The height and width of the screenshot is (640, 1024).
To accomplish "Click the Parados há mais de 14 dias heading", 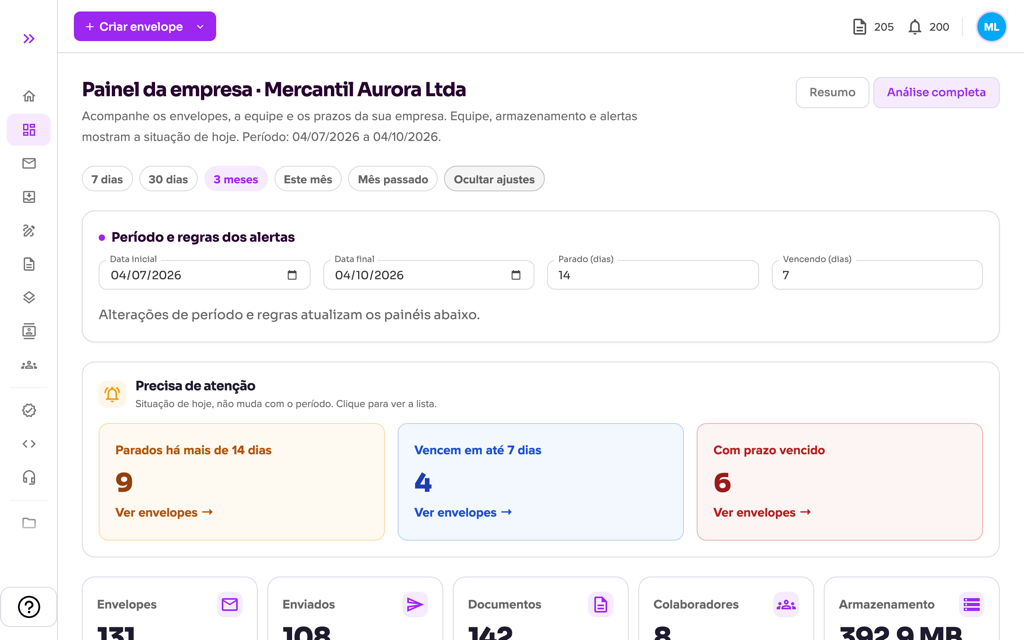I will coord(193,450).
